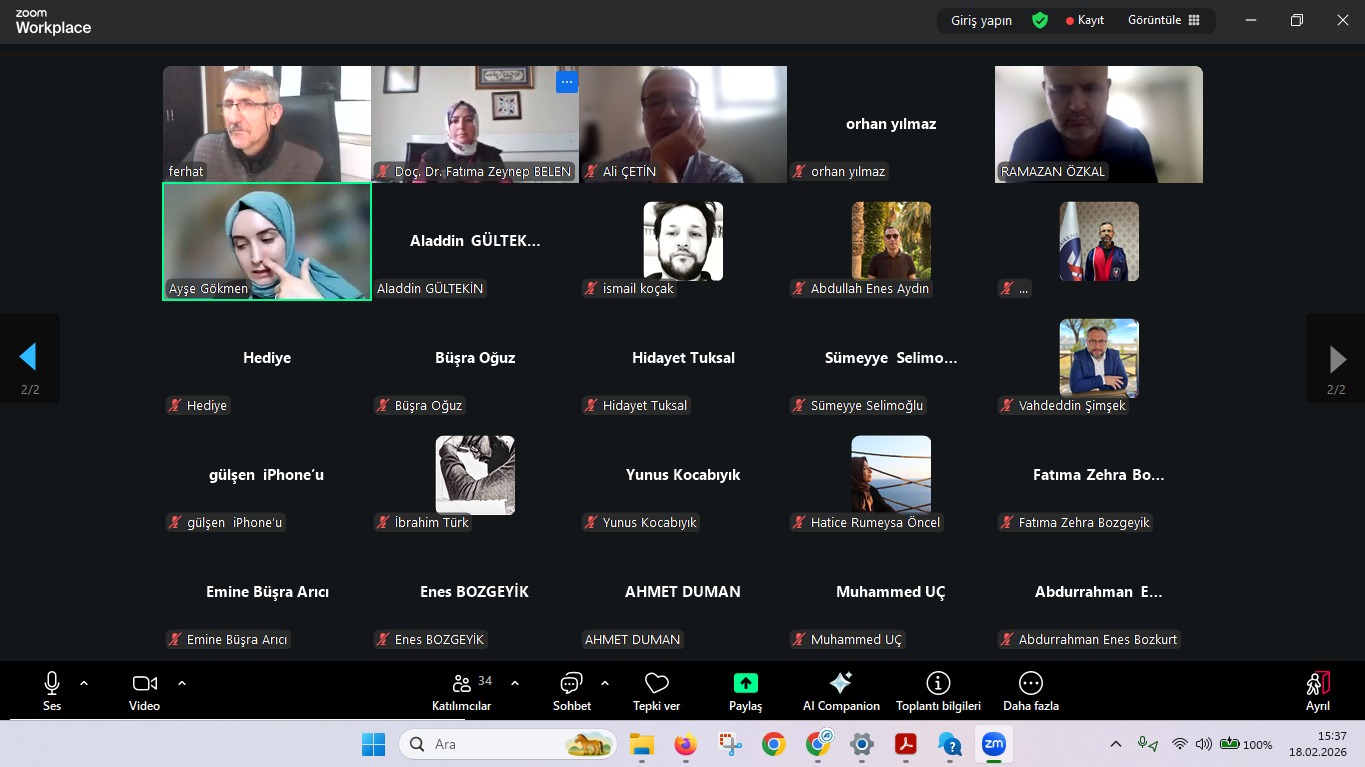Open the three-dot menu on Fatıma Zeynep BELEN's video
Viewport: 1365px width, 767px height.
(567, 82)
